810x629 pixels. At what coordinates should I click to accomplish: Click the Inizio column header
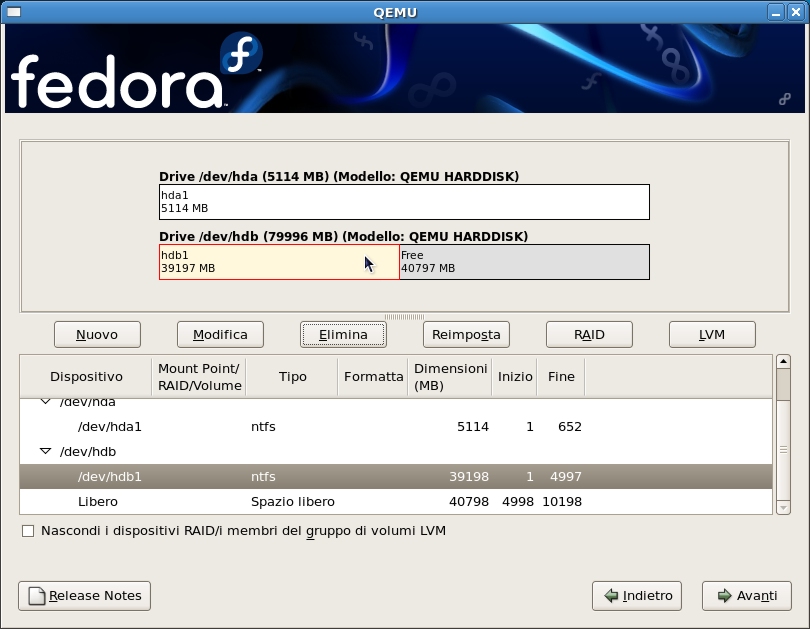(x=515, y=376)
